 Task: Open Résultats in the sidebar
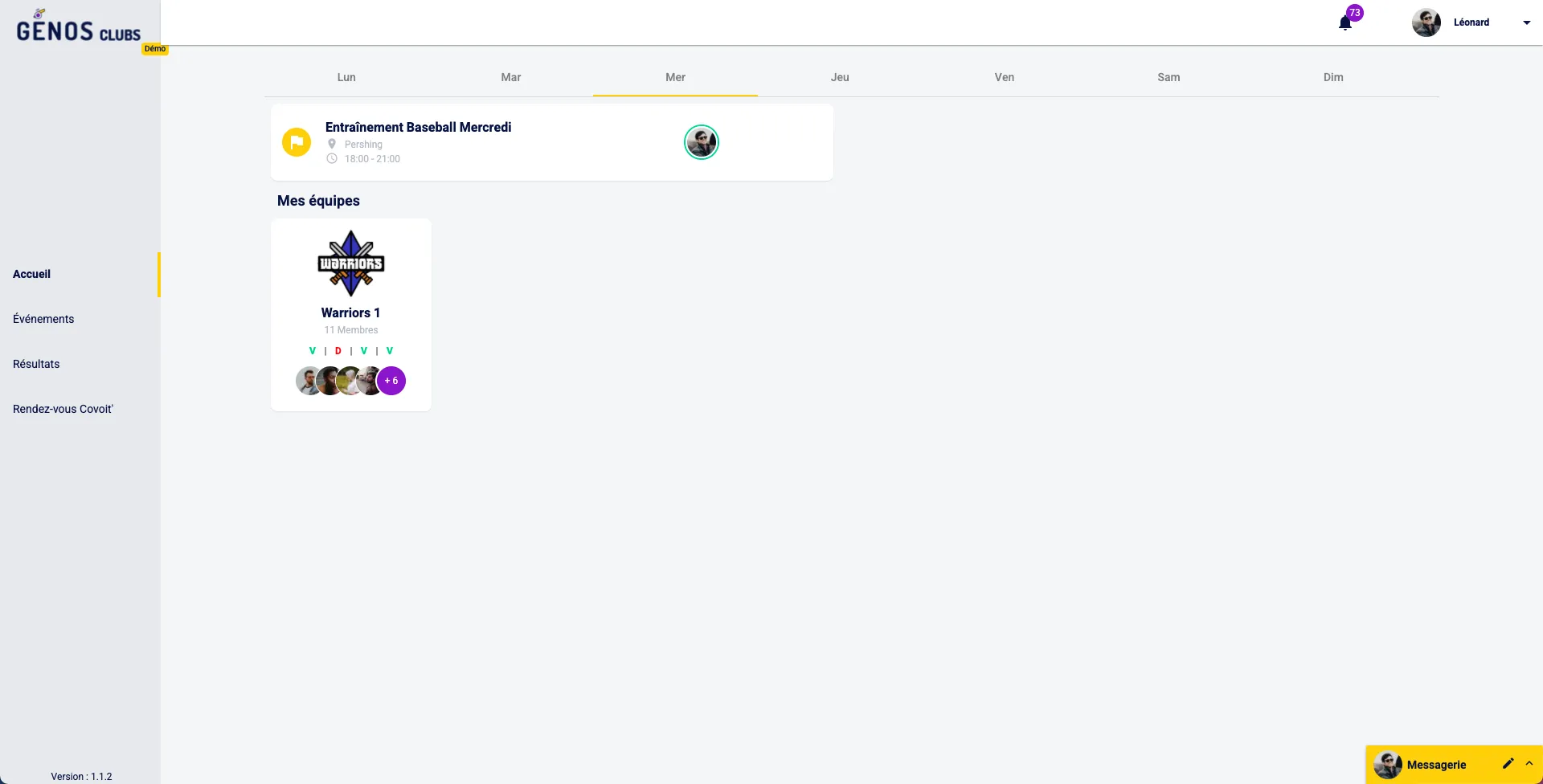point(36,364)
